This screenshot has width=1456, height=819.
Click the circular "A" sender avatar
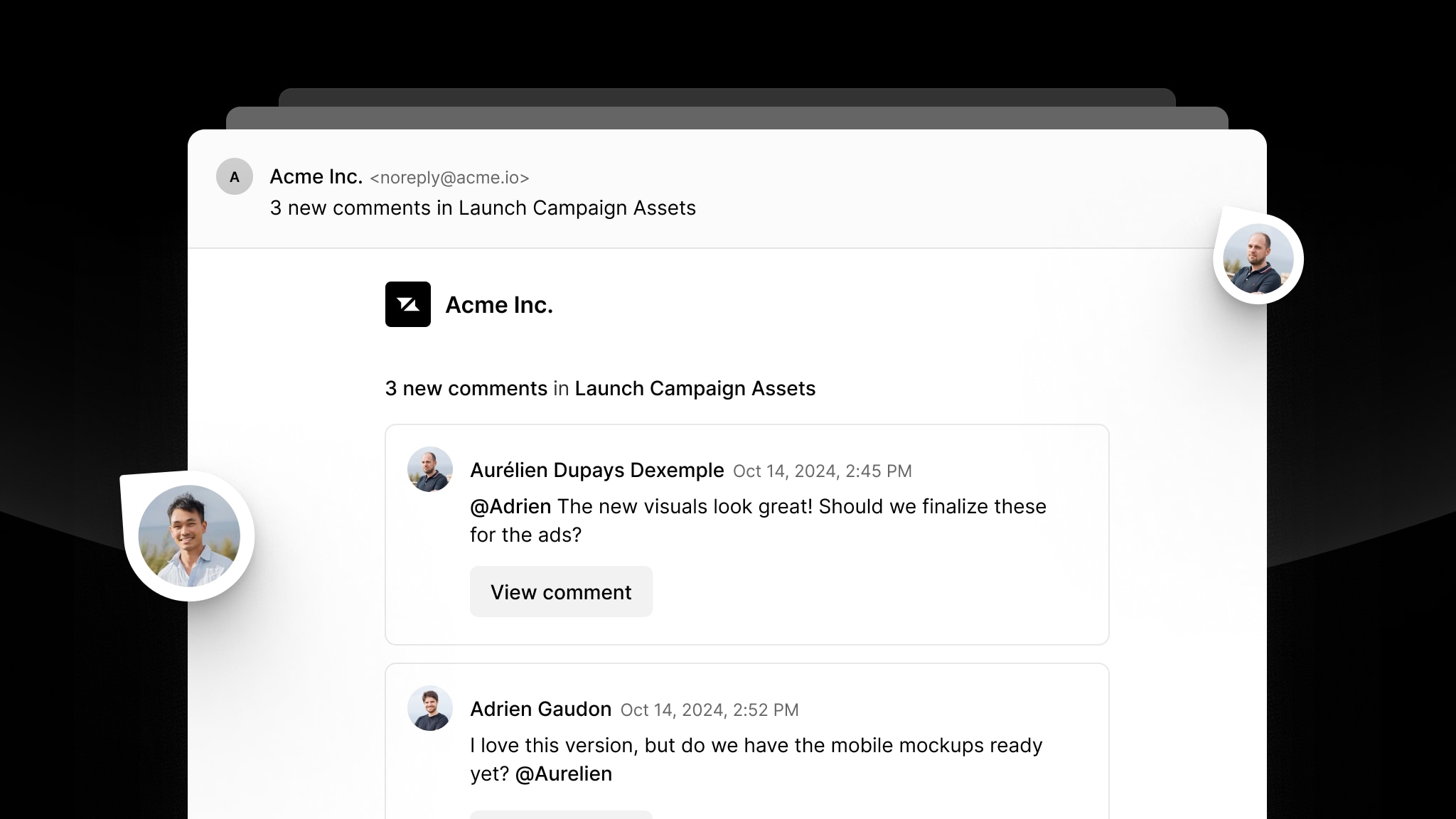[x=235, y=177]
